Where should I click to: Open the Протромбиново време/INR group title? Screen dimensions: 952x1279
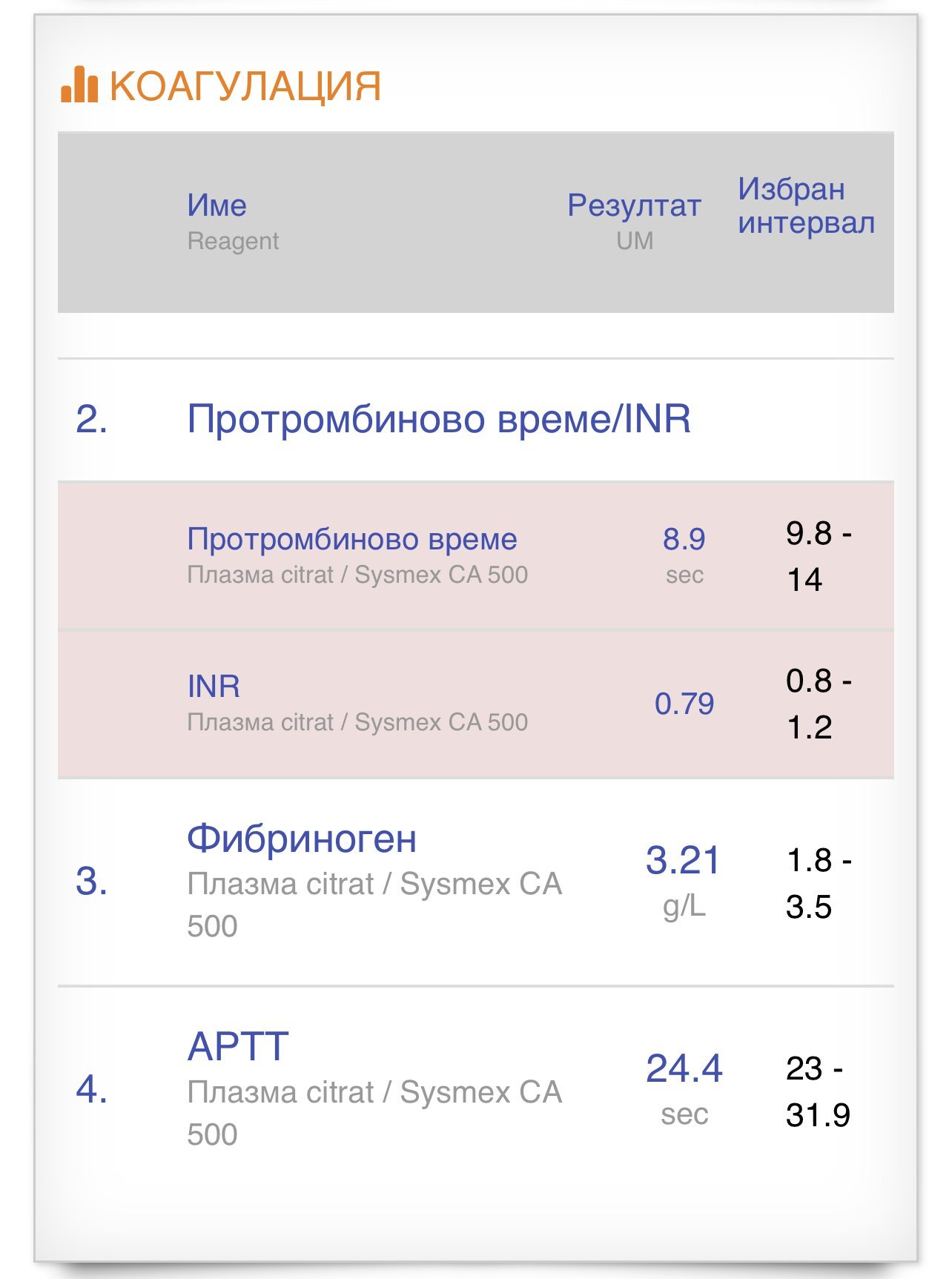pos(438,419)
